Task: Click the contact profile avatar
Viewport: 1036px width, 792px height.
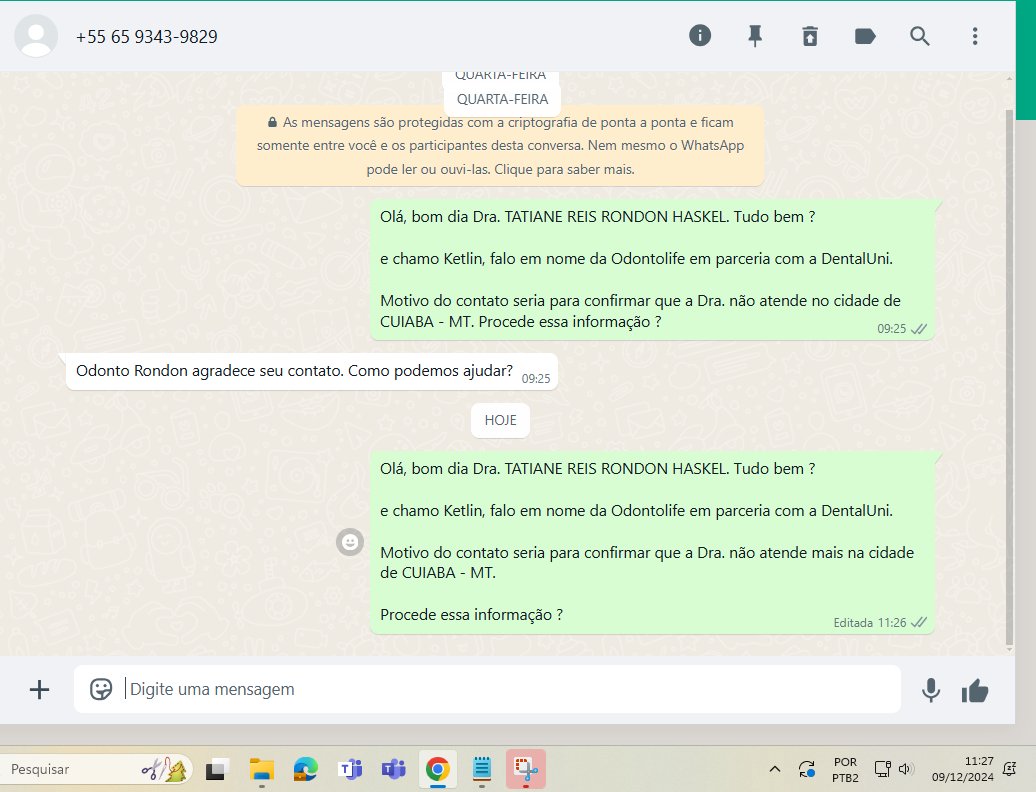Action: 36,36
